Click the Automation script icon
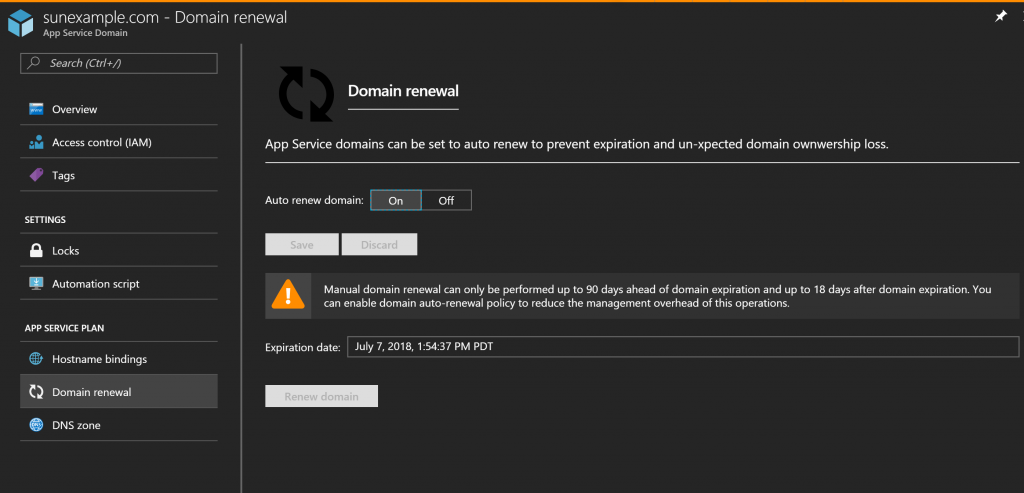 click(x=36, y=284)
